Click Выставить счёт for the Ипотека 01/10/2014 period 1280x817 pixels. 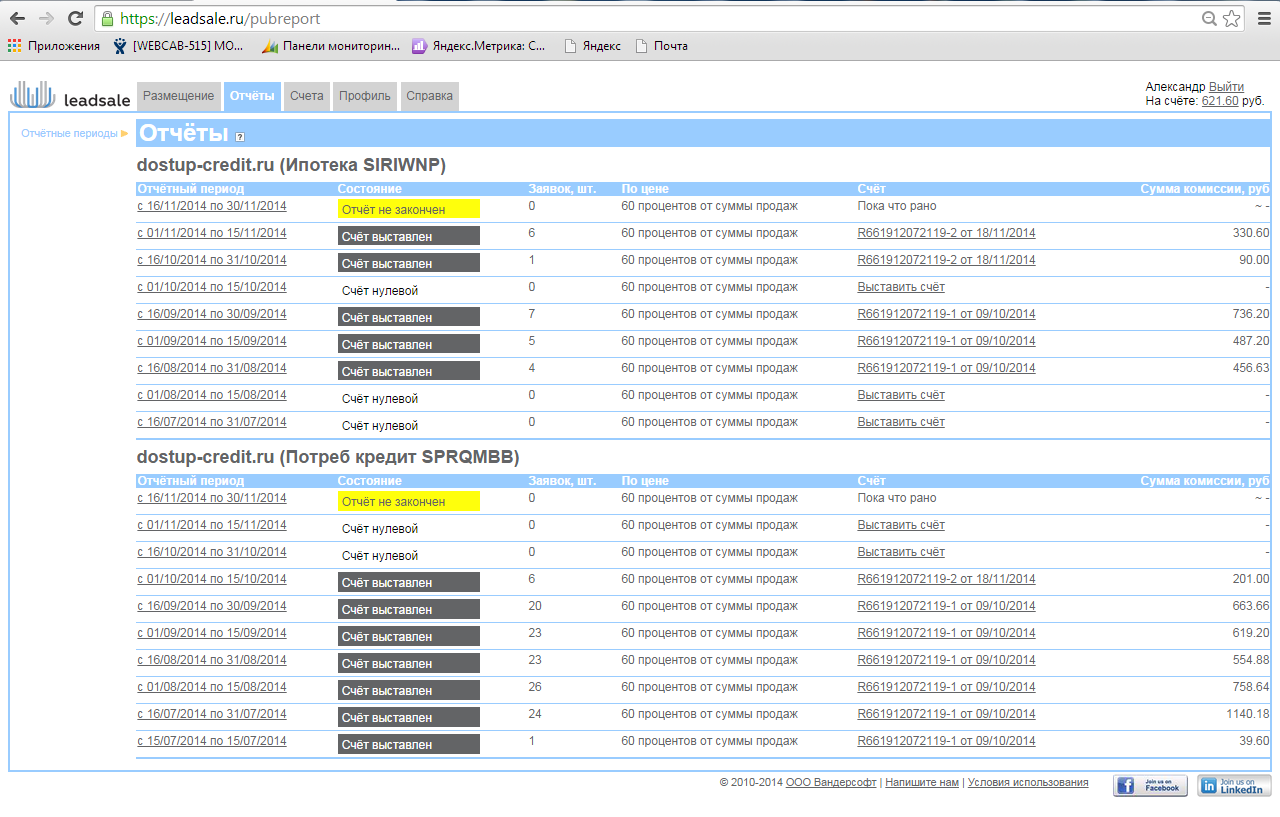(900, 287)
